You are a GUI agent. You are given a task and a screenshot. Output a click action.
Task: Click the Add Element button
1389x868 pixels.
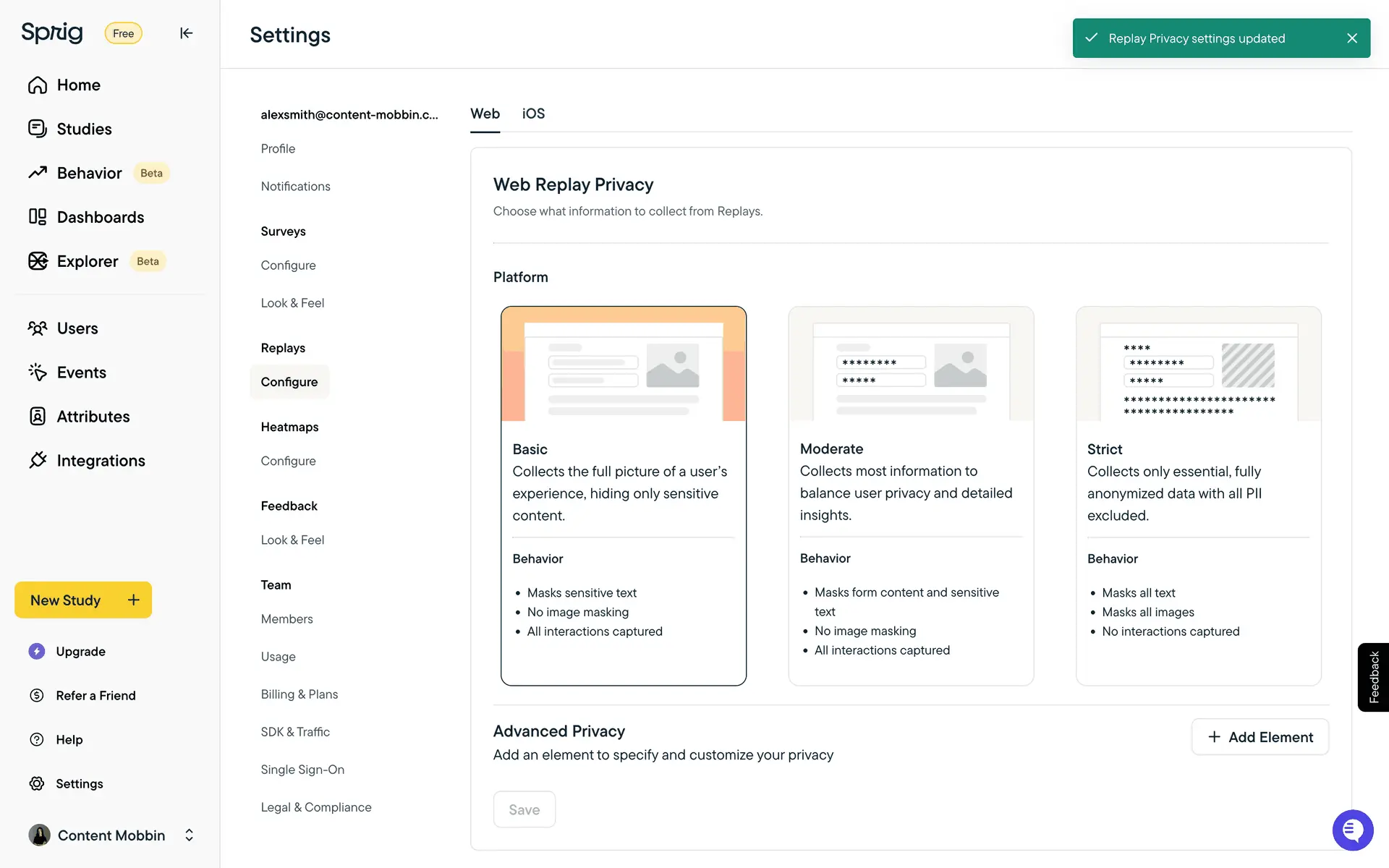(x=1260, y=736)
